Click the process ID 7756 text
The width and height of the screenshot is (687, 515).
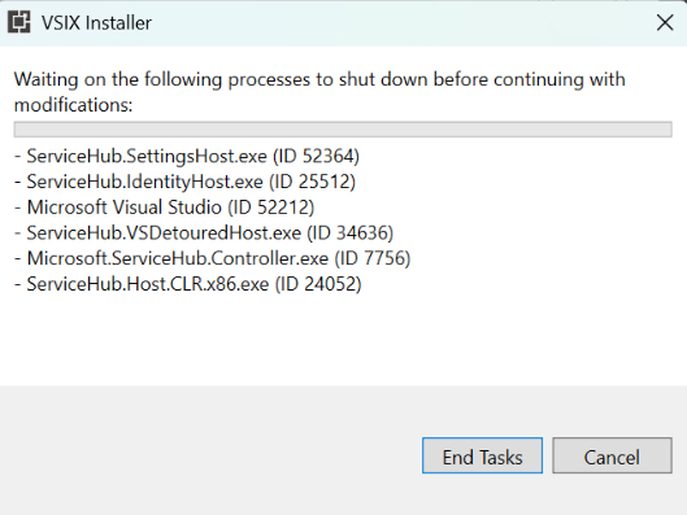pos(372,258)
